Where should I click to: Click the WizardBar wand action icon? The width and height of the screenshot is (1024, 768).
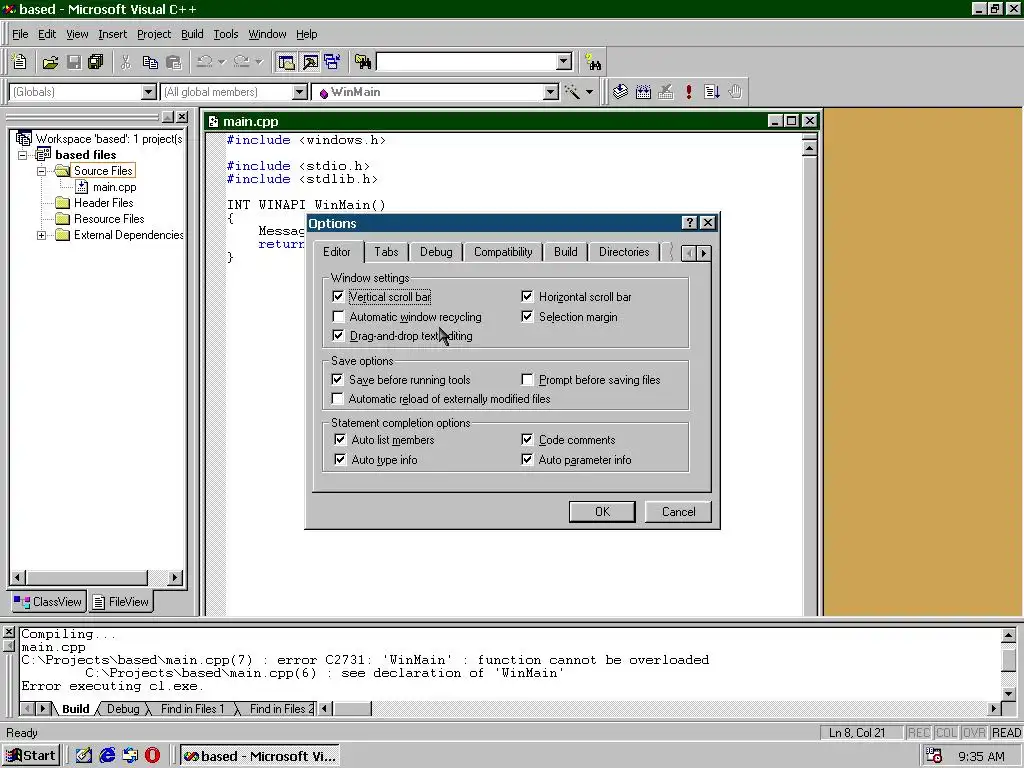[572, 92]
